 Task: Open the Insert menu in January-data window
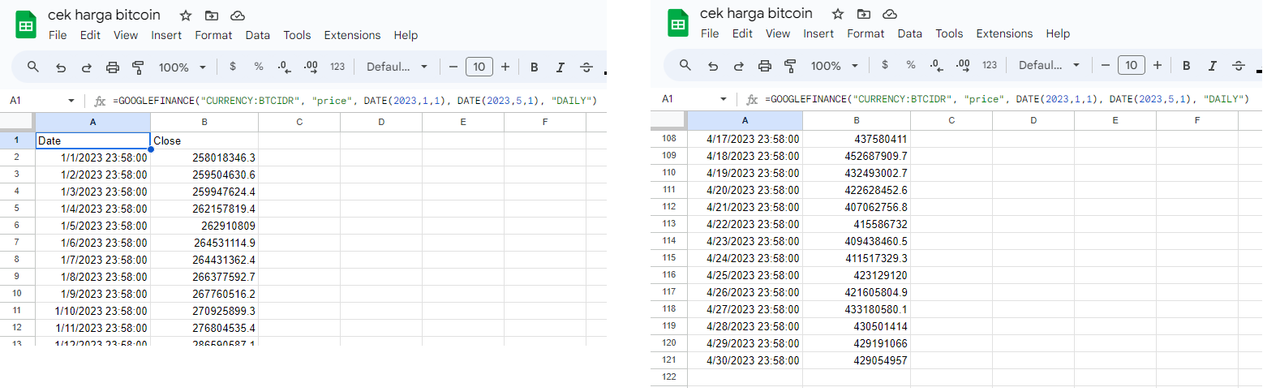click(x=166, y=35)
